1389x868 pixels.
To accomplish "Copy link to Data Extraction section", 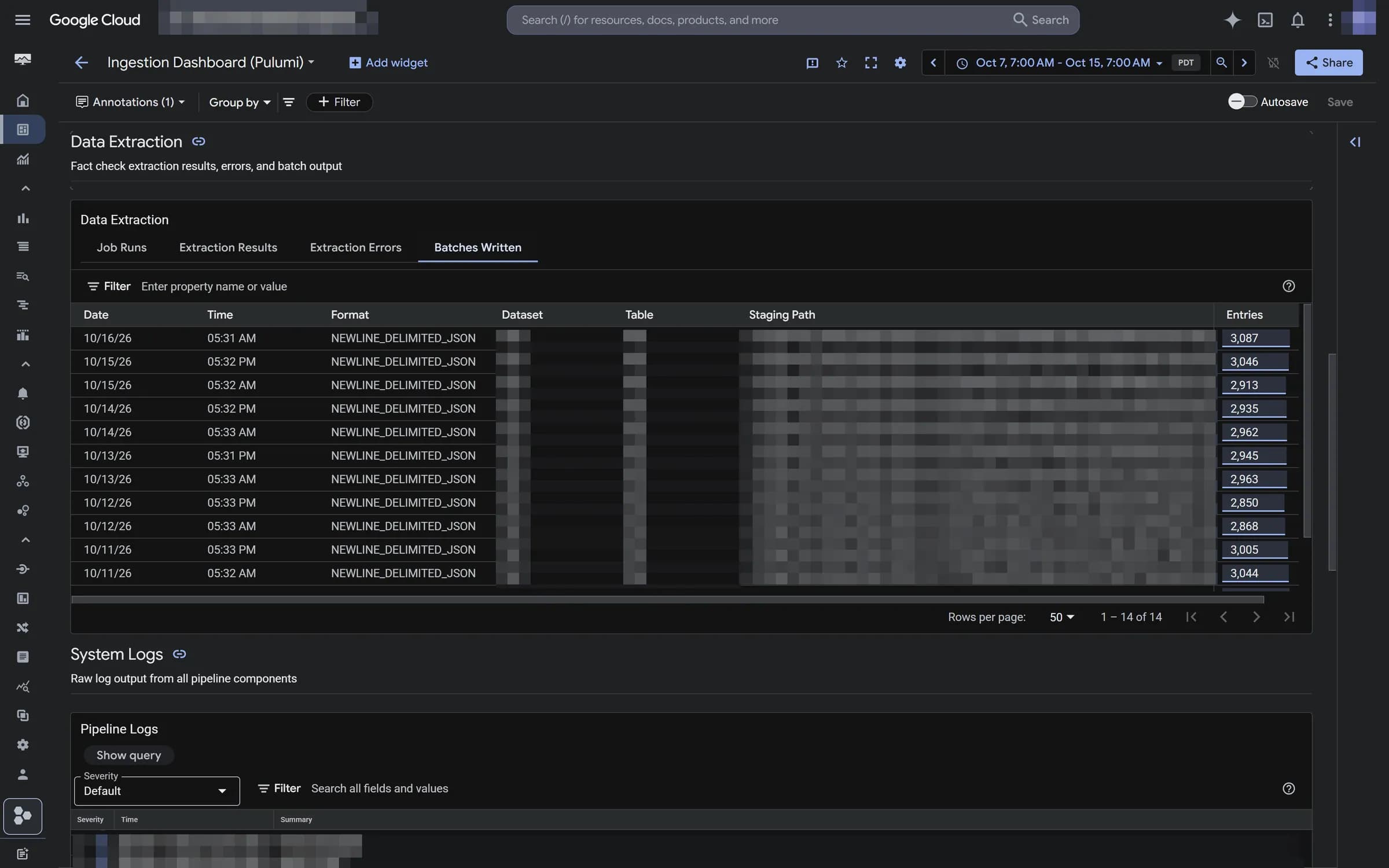I will point(199,141).
